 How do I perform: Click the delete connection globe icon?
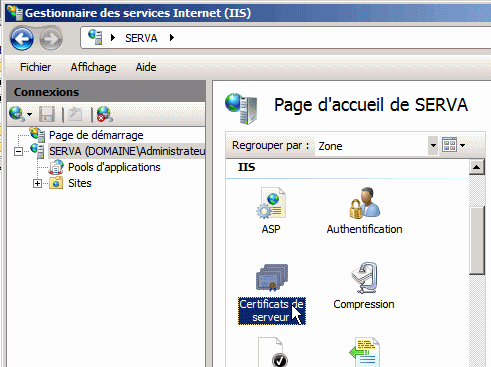click(105, 114)
